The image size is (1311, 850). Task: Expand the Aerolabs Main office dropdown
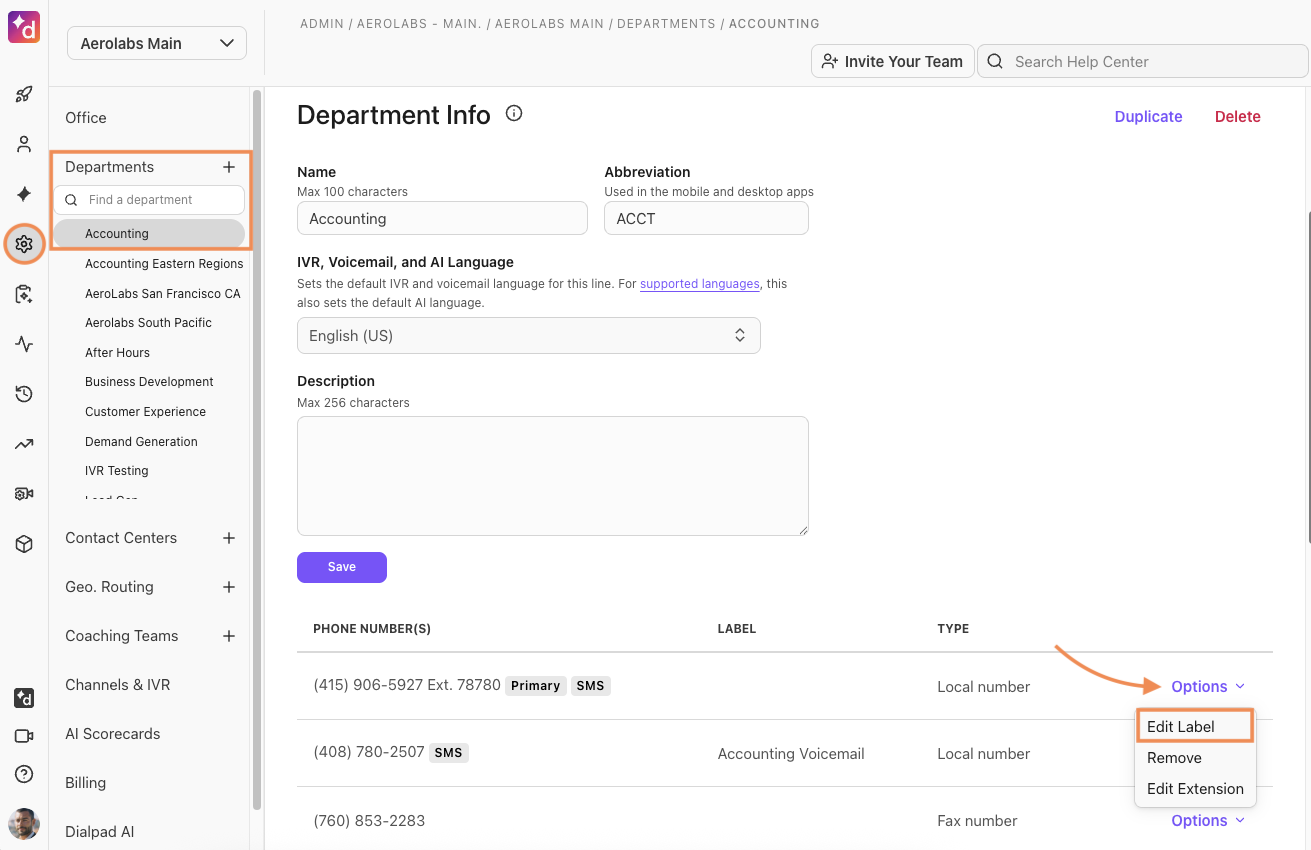[157, 43]
